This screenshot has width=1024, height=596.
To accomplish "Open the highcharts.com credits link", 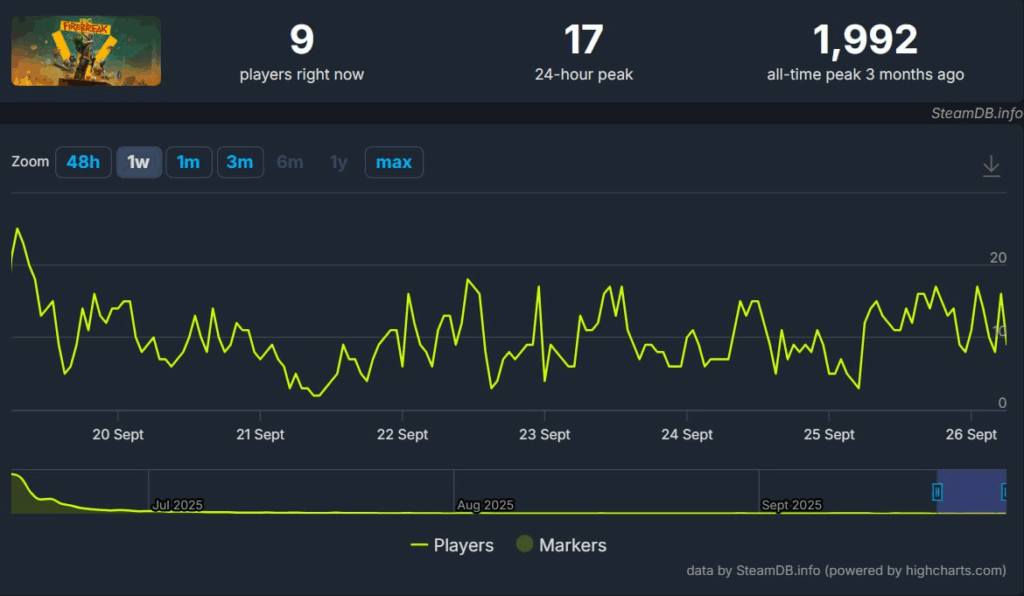I will (x=845, y=571).
